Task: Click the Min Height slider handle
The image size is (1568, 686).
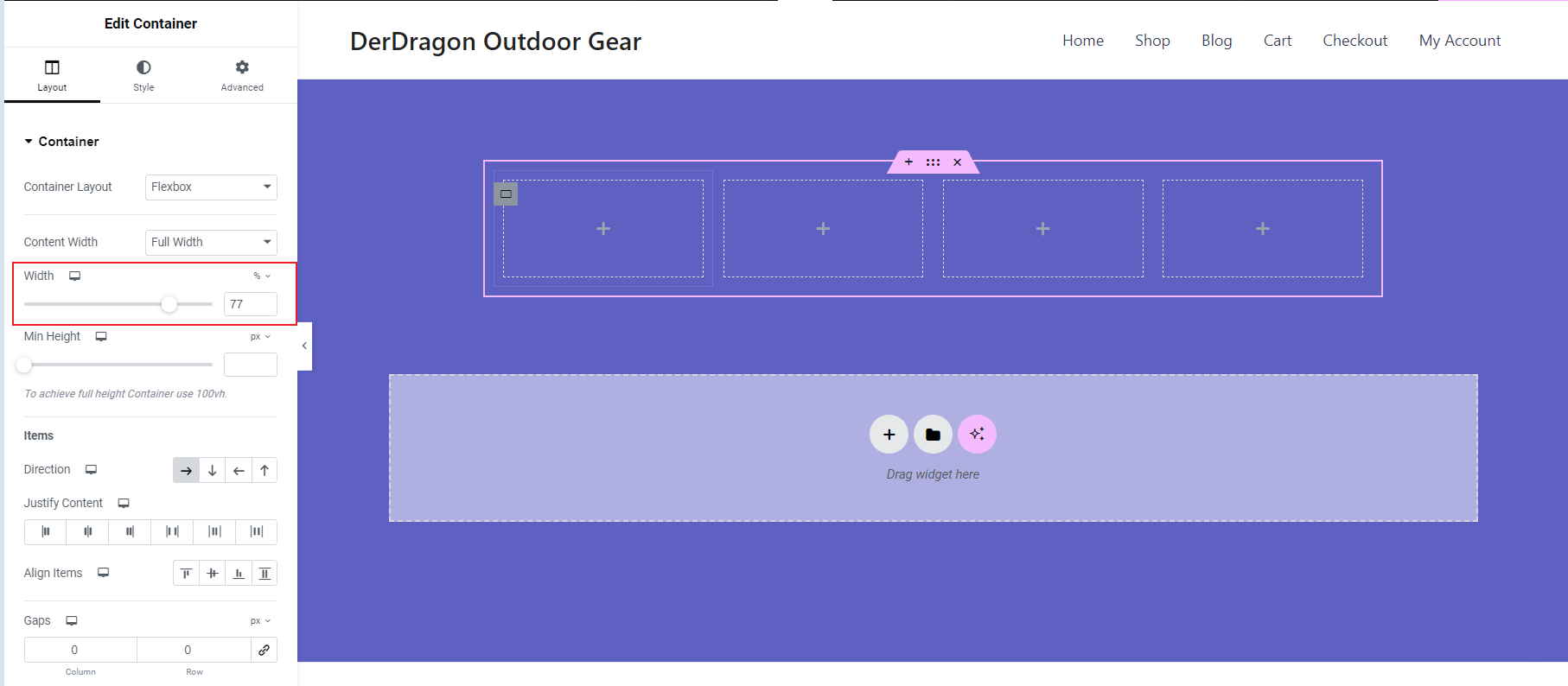Action: click(x=24, y=365)
